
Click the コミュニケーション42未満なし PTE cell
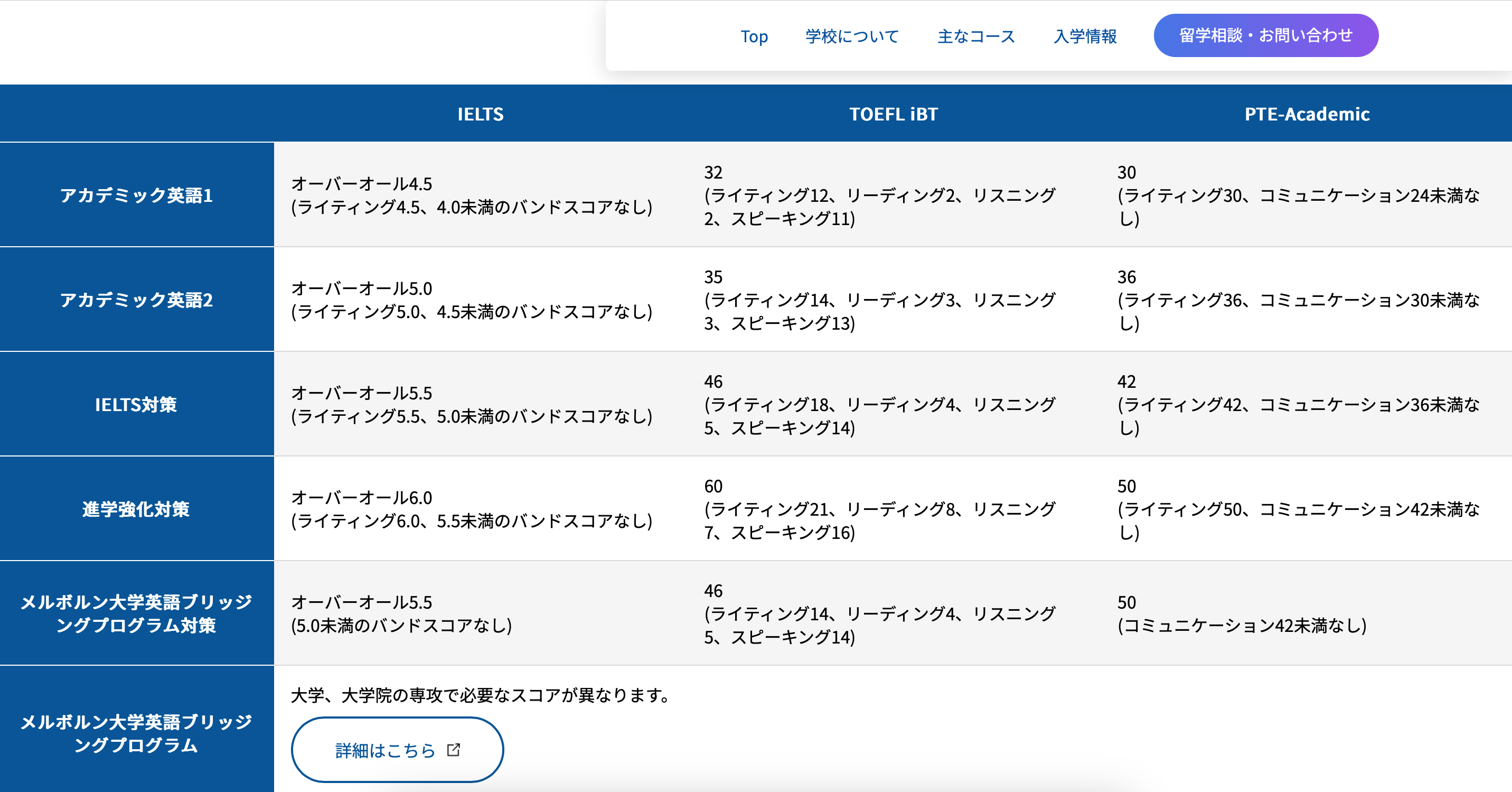coord(1307,613)
